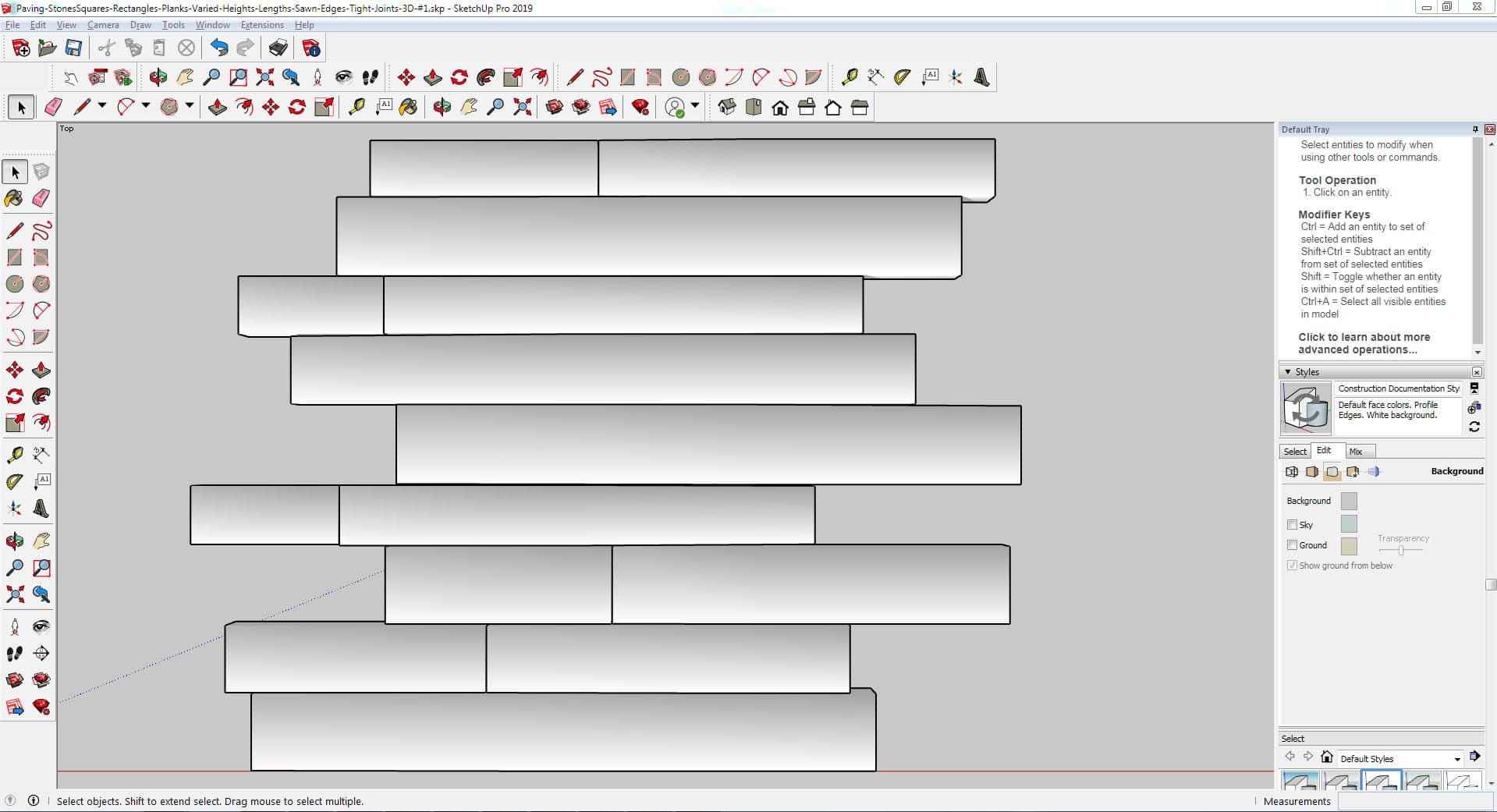
Task: Click the Save icon in the top toolbar
Action: [x=73, y=48]
